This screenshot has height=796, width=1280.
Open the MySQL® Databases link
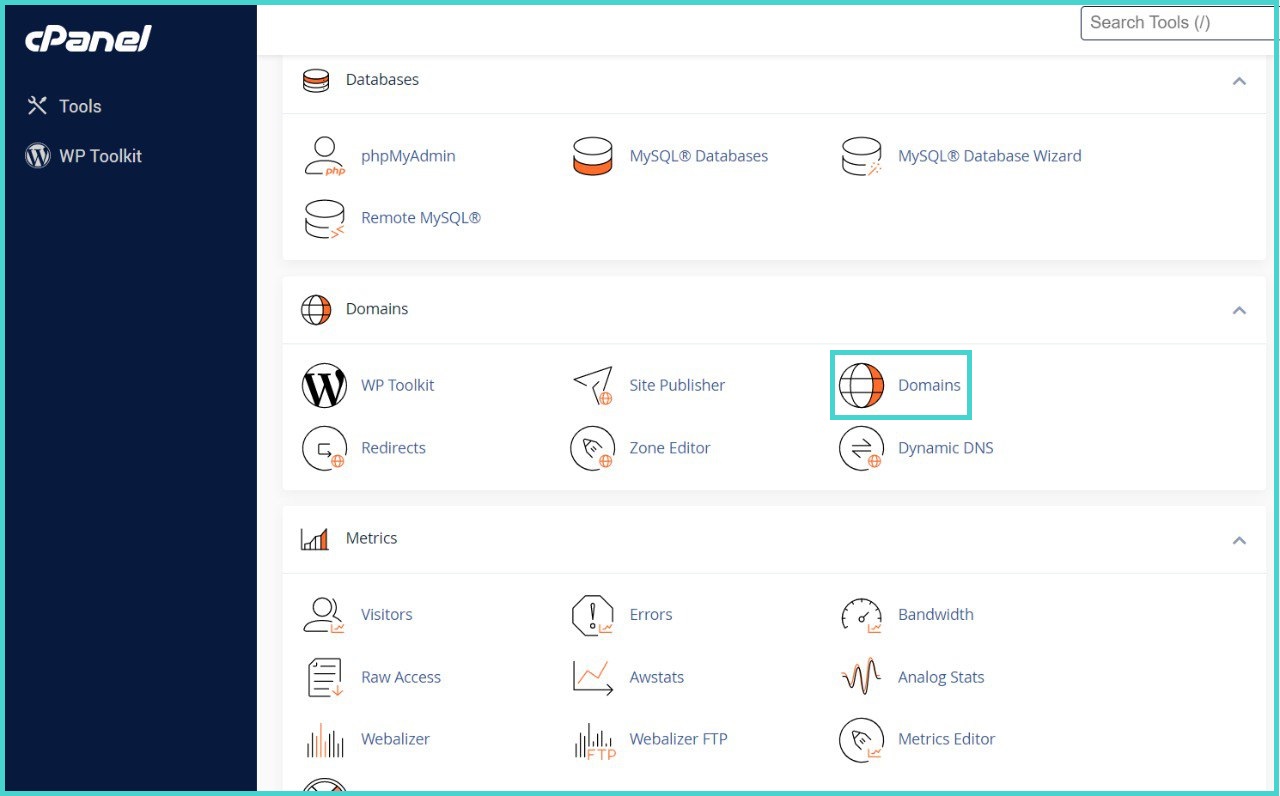[x=699, y=156]
